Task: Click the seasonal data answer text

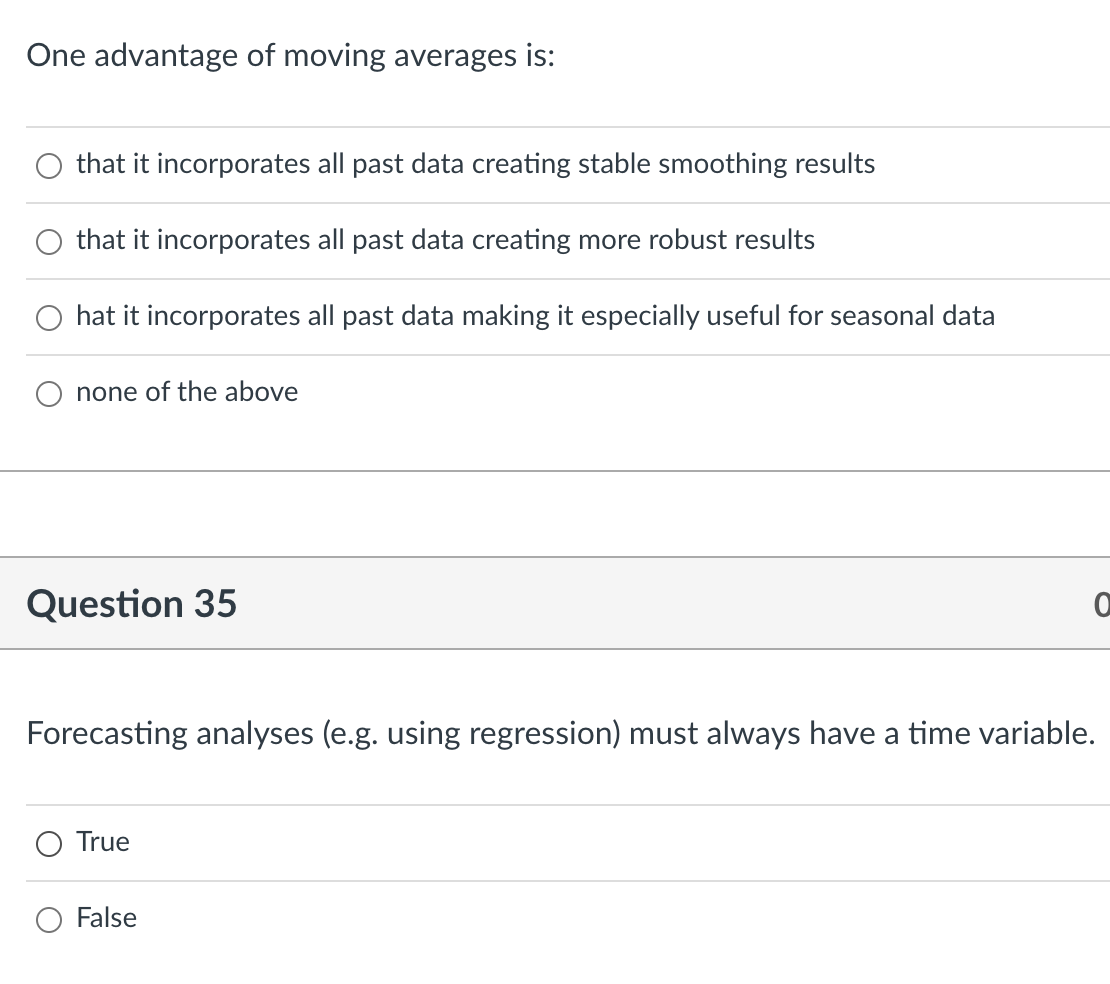Action: click(536, 316)
